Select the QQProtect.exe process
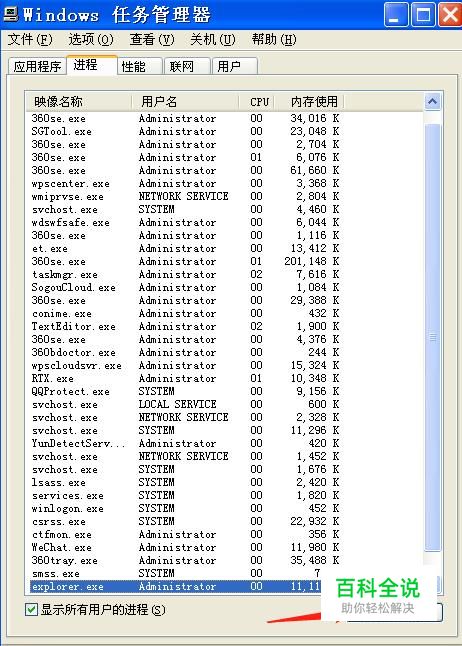 (x=185, y=391)
